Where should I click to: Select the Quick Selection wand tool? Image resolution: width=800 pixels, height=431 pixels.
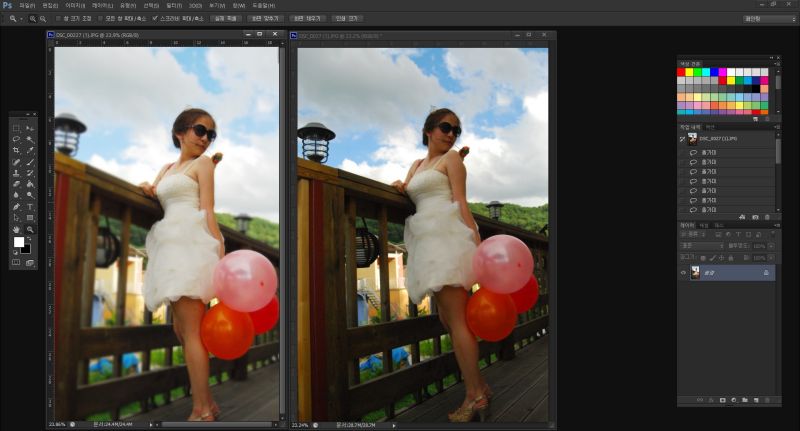[x=30, y=139]
